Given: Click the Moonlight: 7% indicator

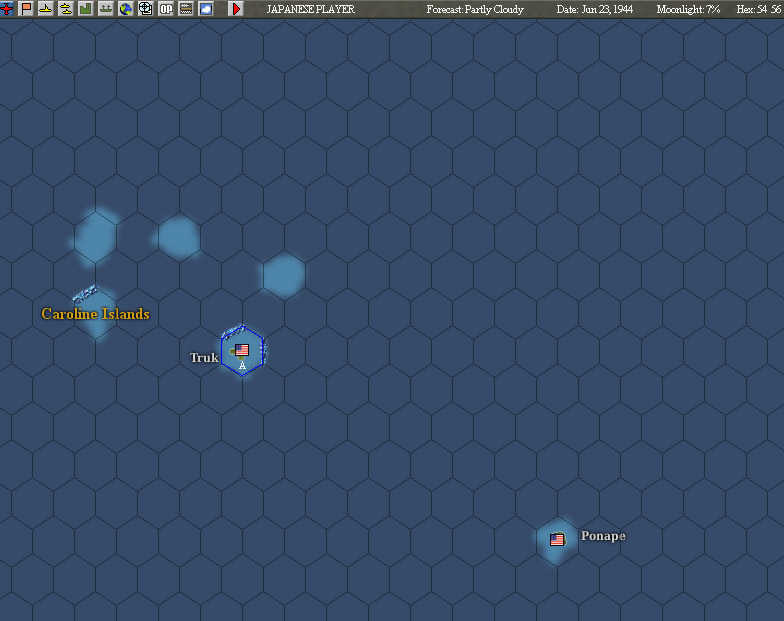Looking at the screenshot, I should (688, 9).
